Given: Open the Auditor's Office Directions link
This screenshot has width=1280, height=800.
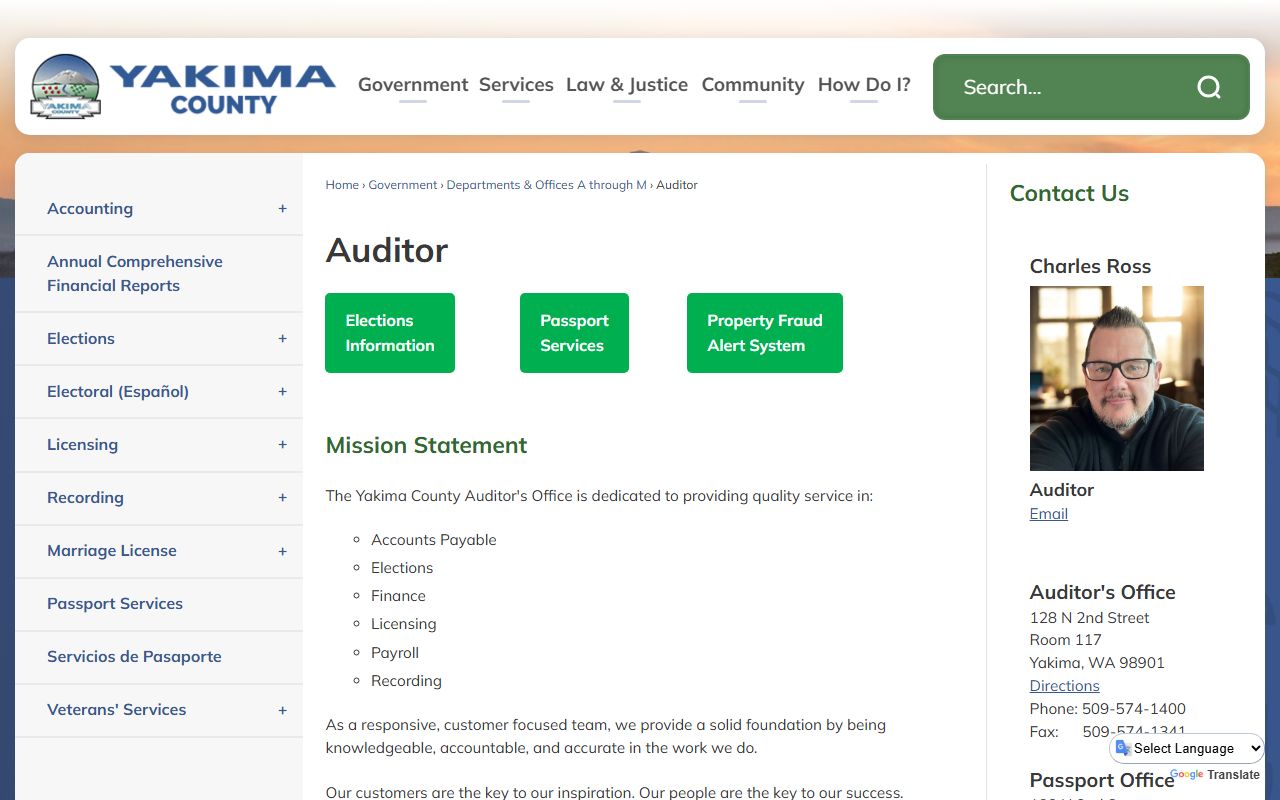Looking at the screenshot, I should point(1065,686).
